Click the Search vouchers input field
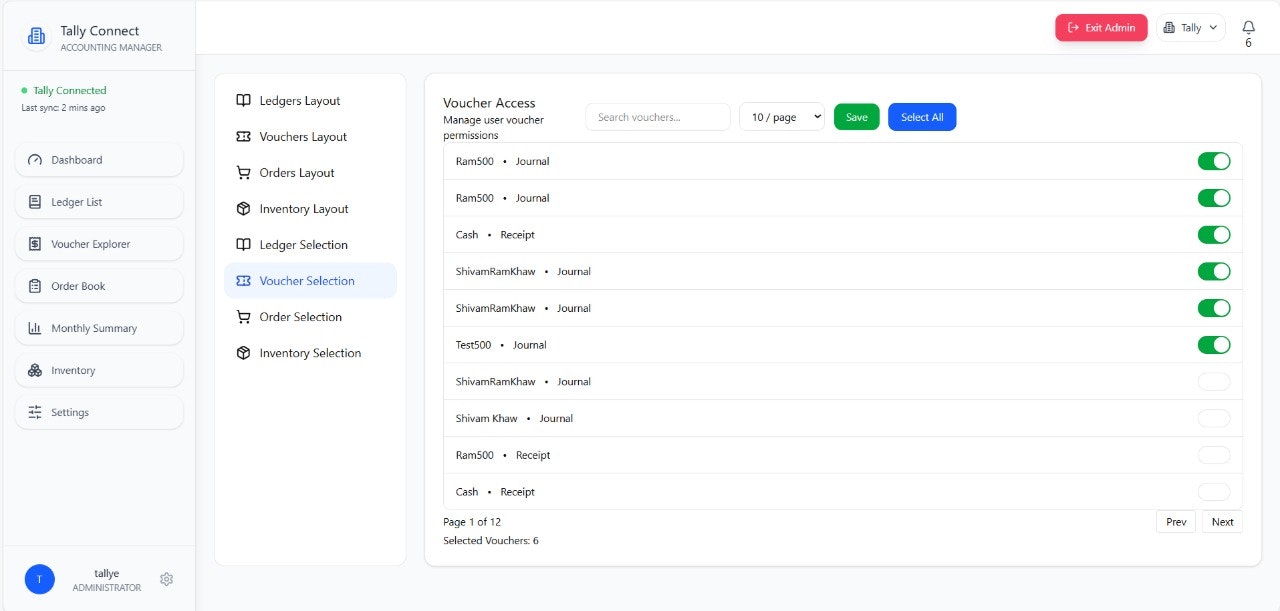Screen dimensions: 1280x611 point(658,117)
